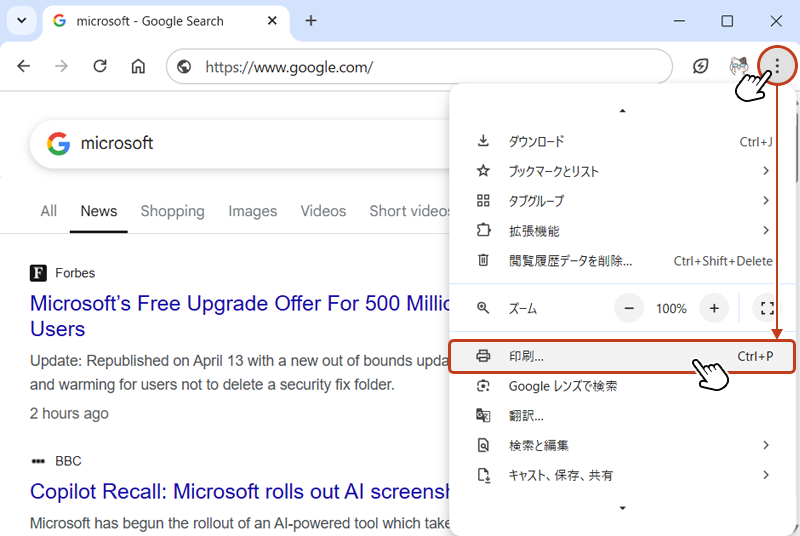Open the tab search dropdown arrow

point(21,20)
